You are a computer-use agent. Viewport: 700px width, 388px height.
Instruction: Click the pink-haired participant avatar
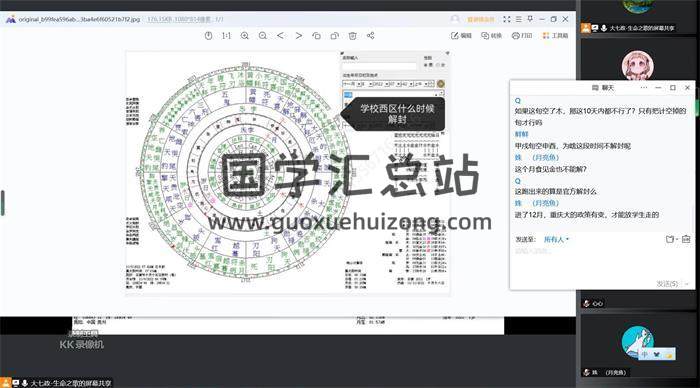tap(638, 66)
